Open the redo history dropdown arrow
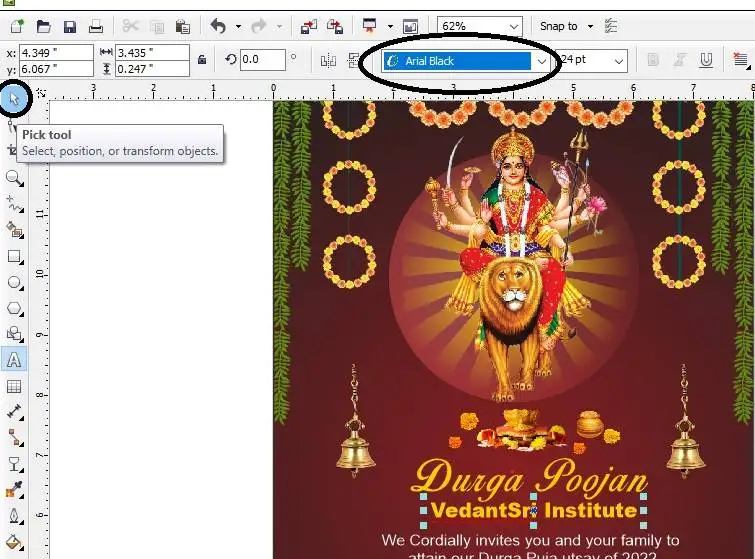 click(279, 26)
